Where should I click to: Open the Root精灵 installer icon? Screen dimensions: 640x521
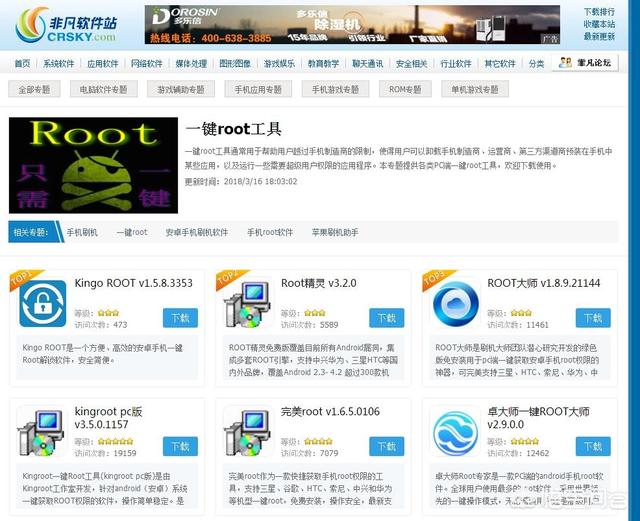click(247, 304)
